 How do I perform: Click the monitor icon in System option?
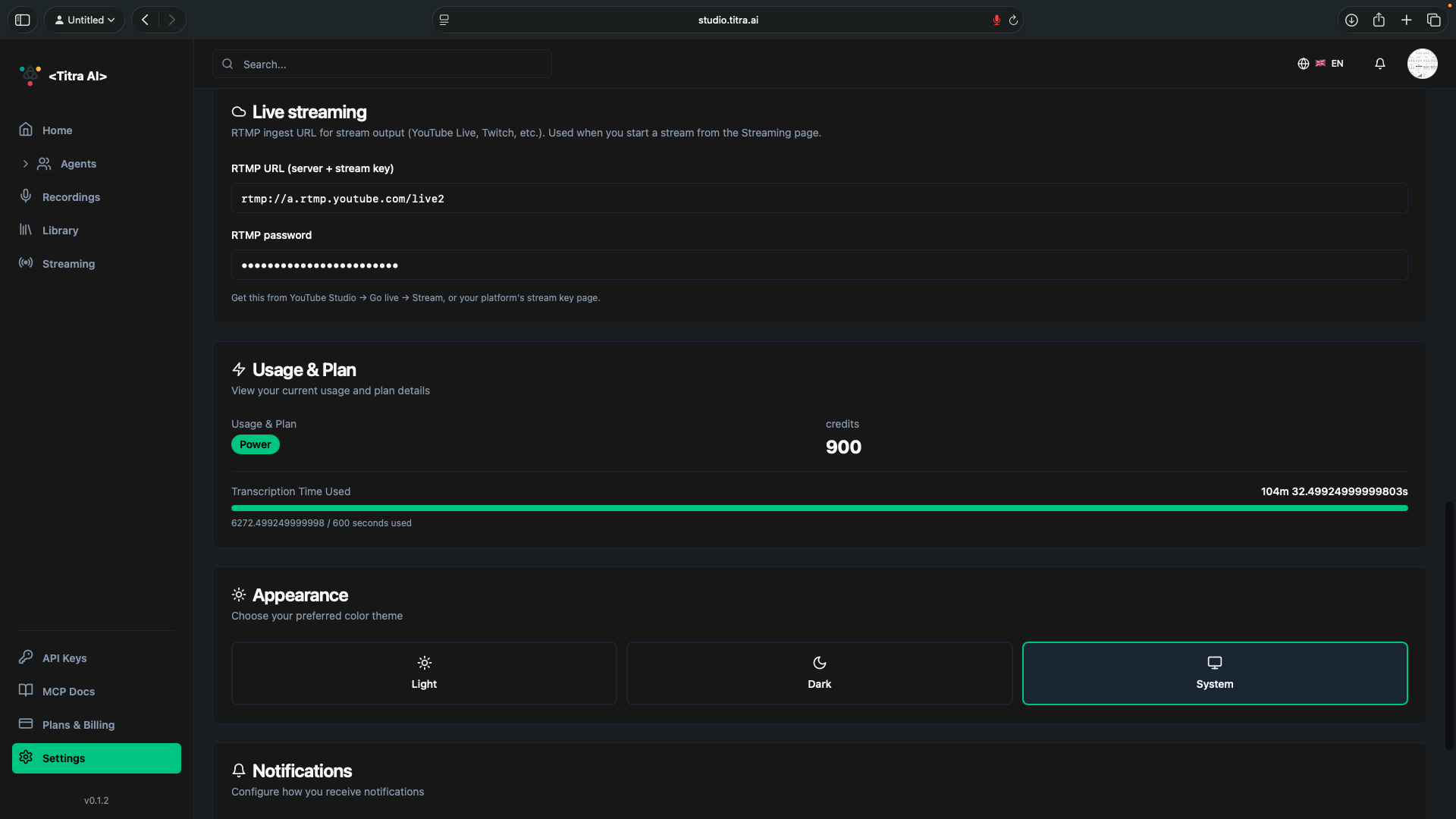1215,663
